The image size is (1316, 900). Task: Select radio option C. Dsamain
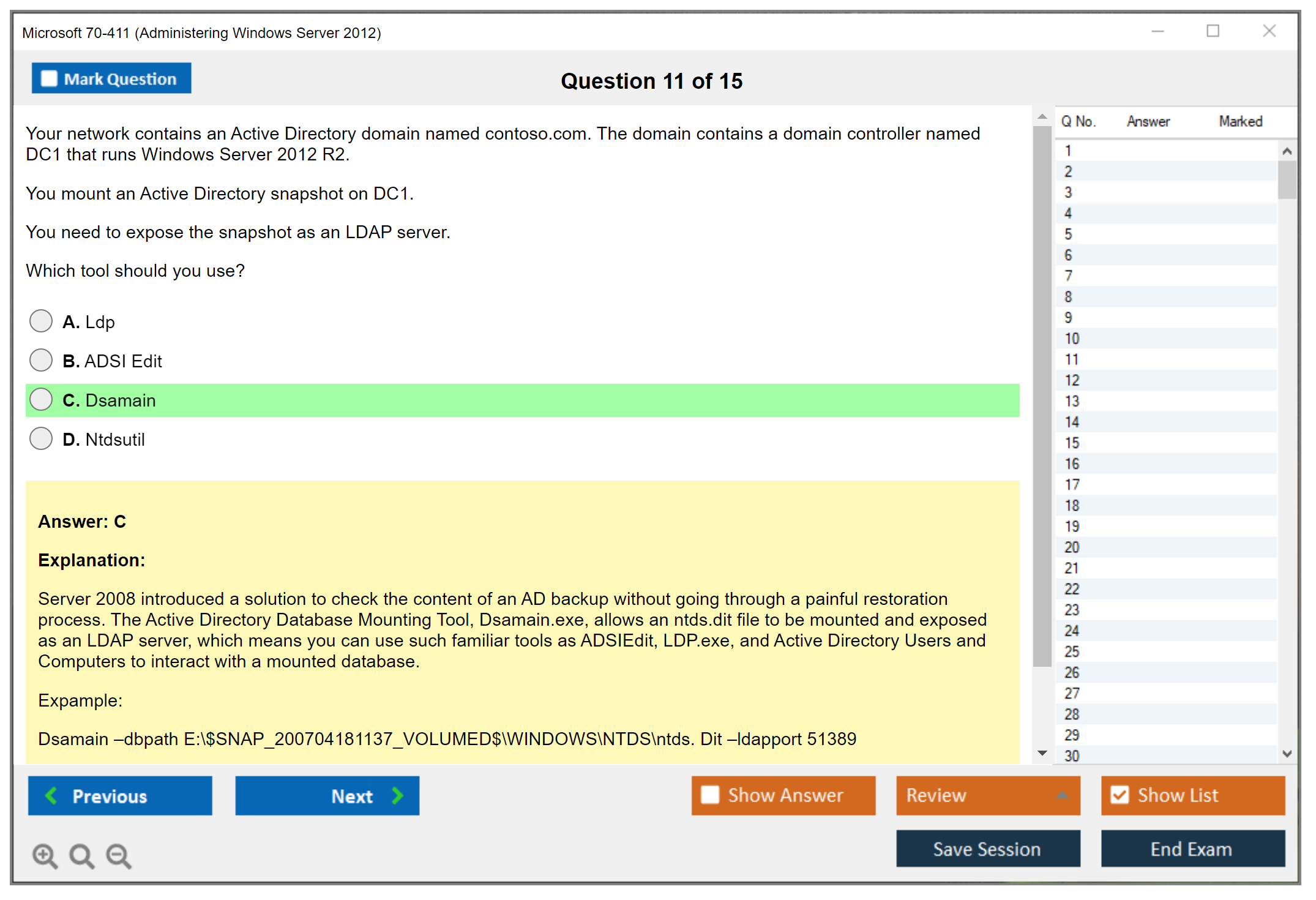point(41,399)
